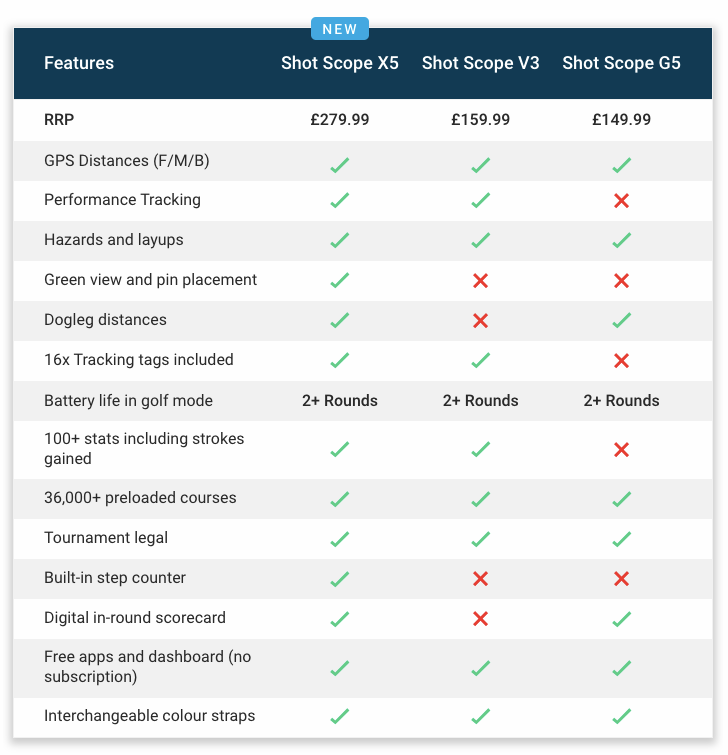Click the V3 red cross for Digital in-round scorecard
The image size is (728, 755).
pos(480,618)
